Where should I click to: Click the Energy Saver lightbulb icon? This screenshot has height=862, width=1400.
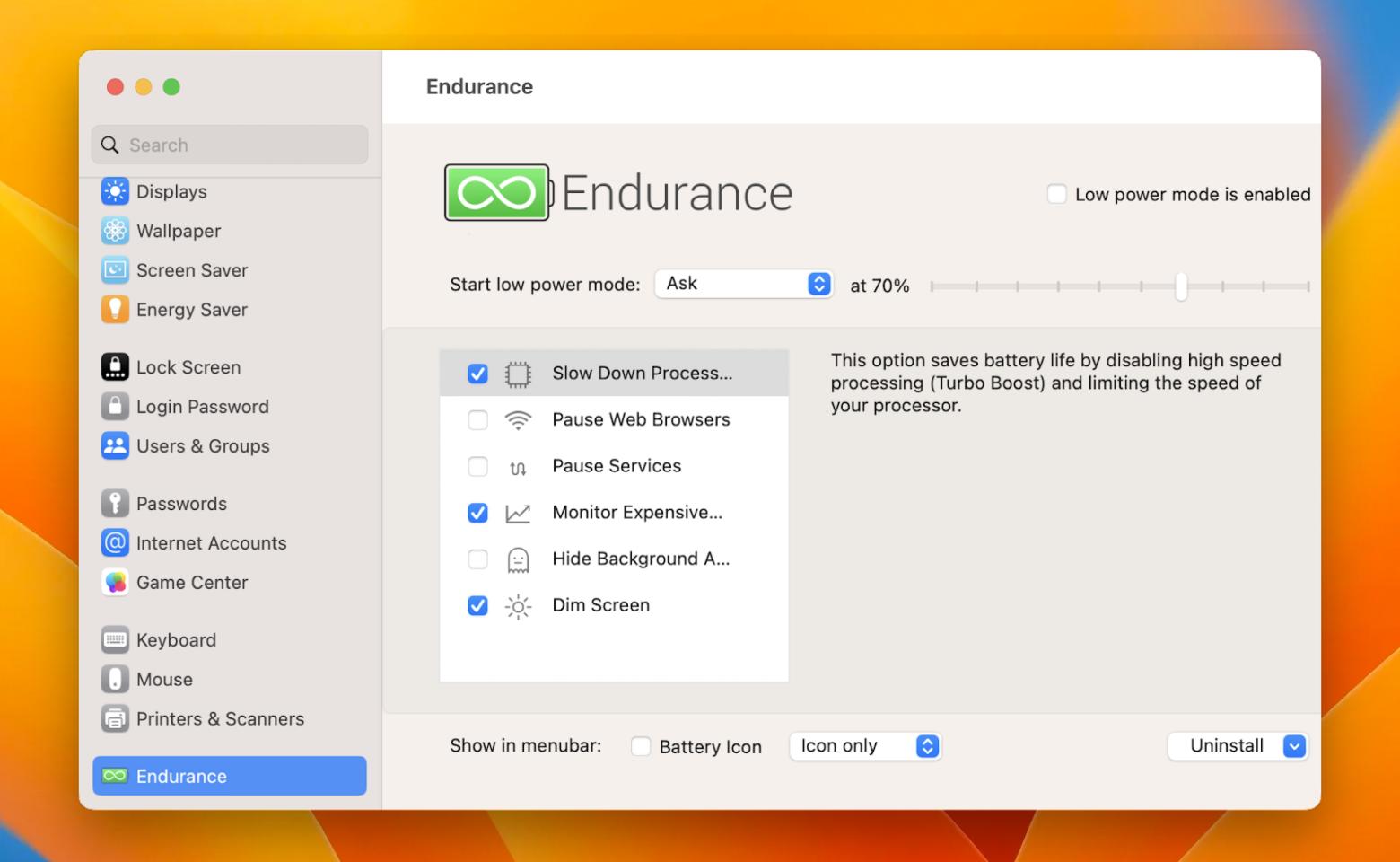click(x=115, y=310)
